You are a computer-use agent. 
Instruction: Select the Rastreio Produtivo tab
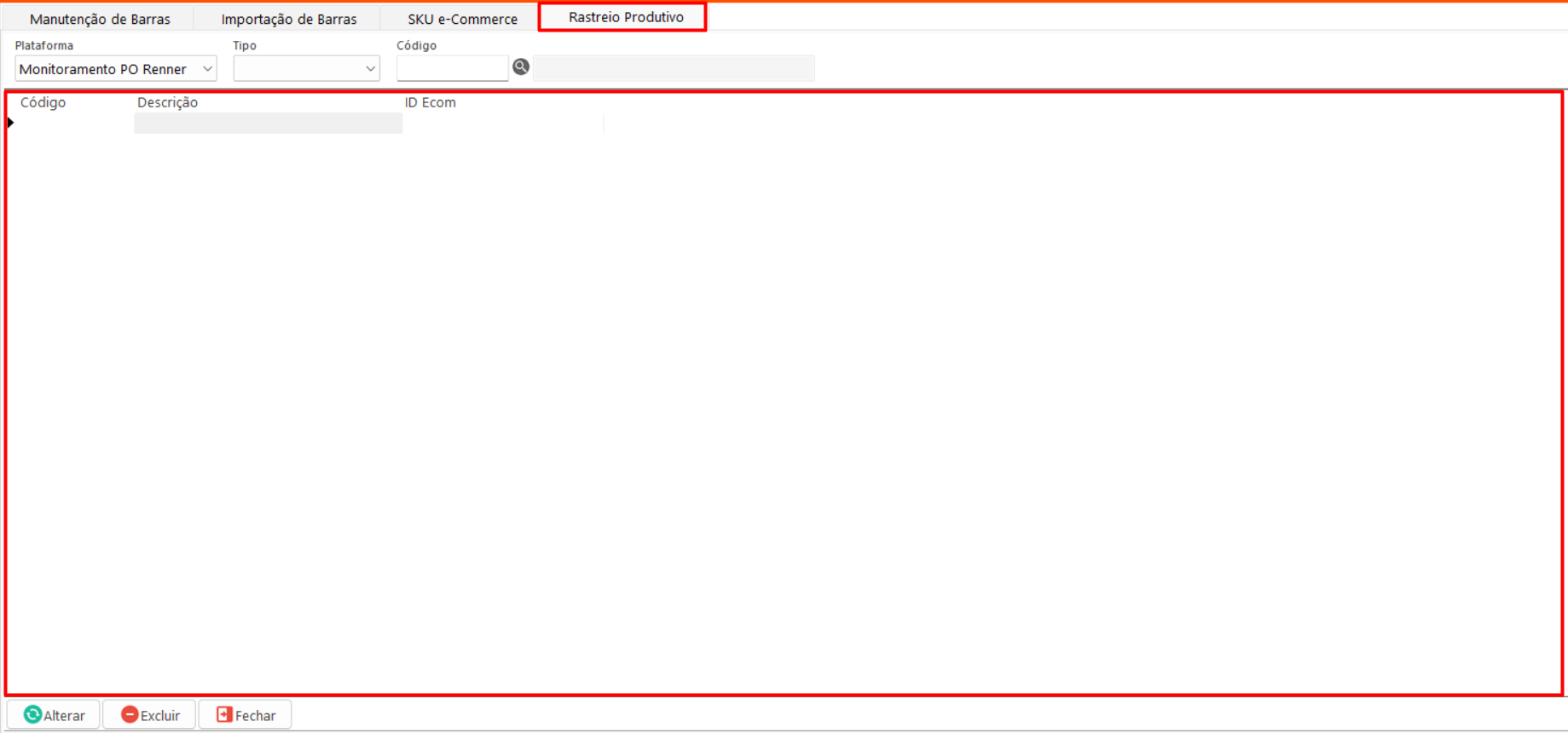(x=626, y=17)
